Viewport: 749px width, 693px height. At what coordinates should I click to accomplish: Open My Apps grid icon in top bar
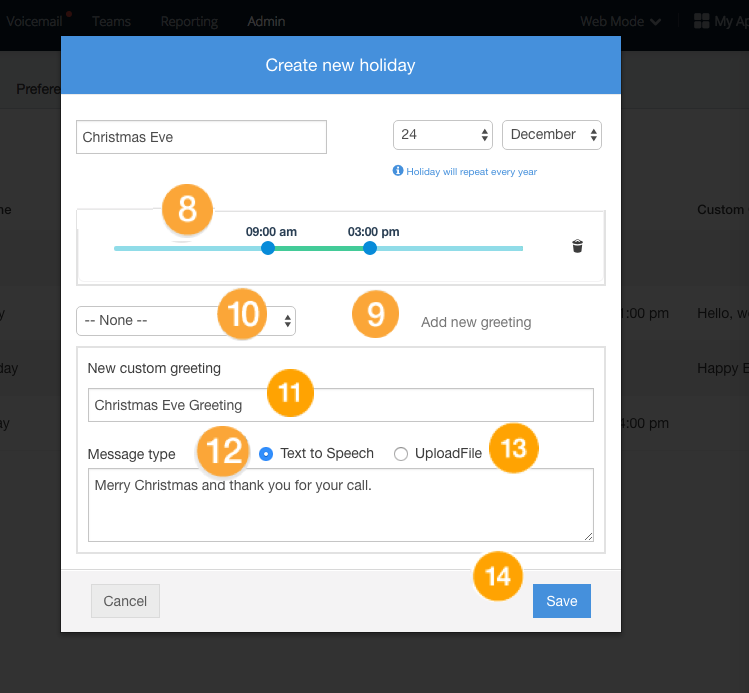pos(701,21)
